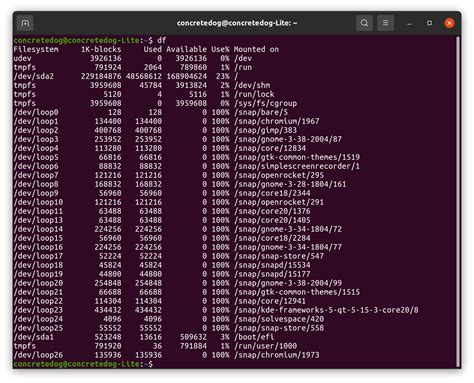Click the /dev/loop13 filesystem name

pyautogui.click(x=38, y=220)
